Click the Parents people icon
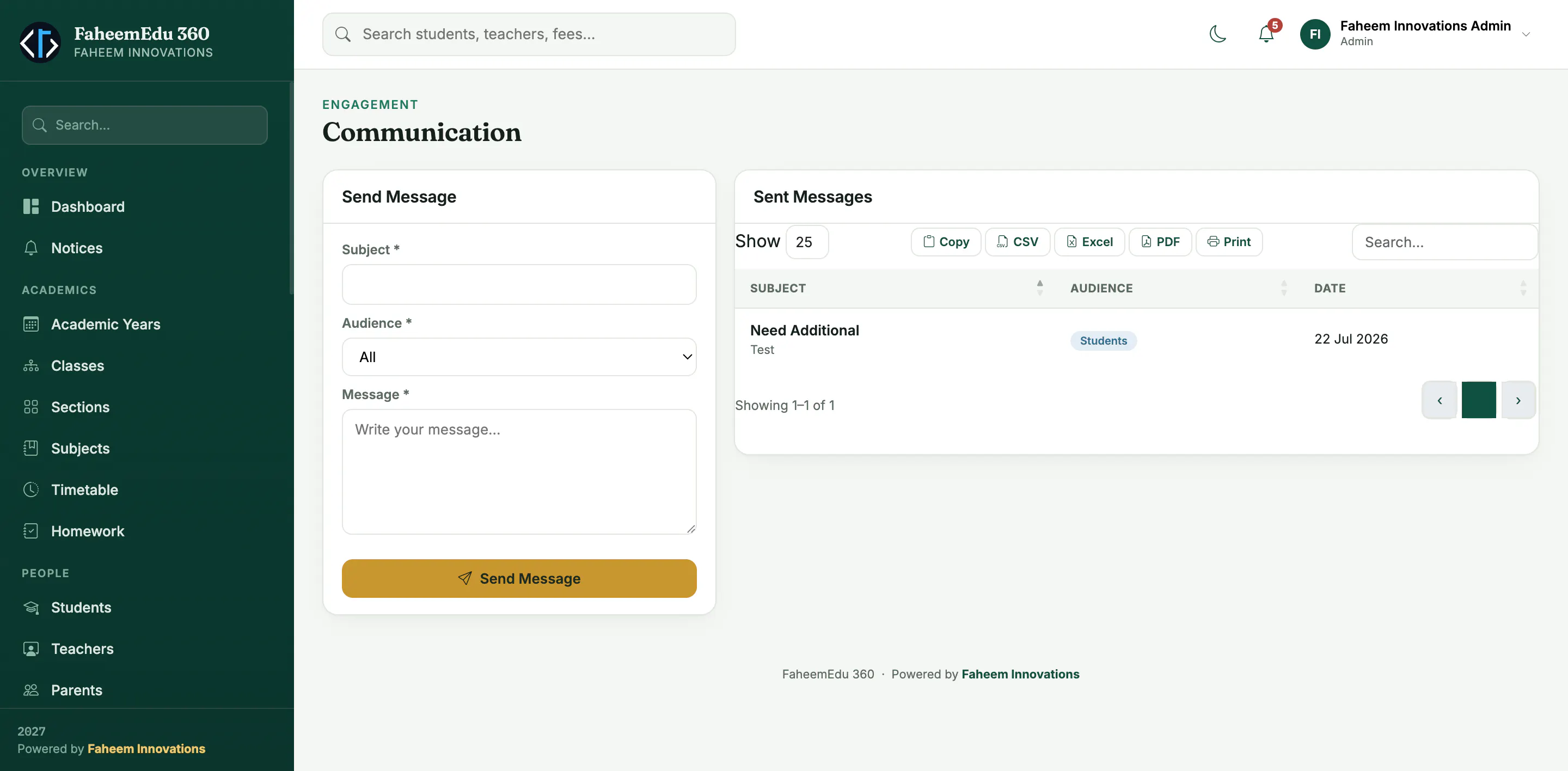1568x771 pixels. click(30, 690)
